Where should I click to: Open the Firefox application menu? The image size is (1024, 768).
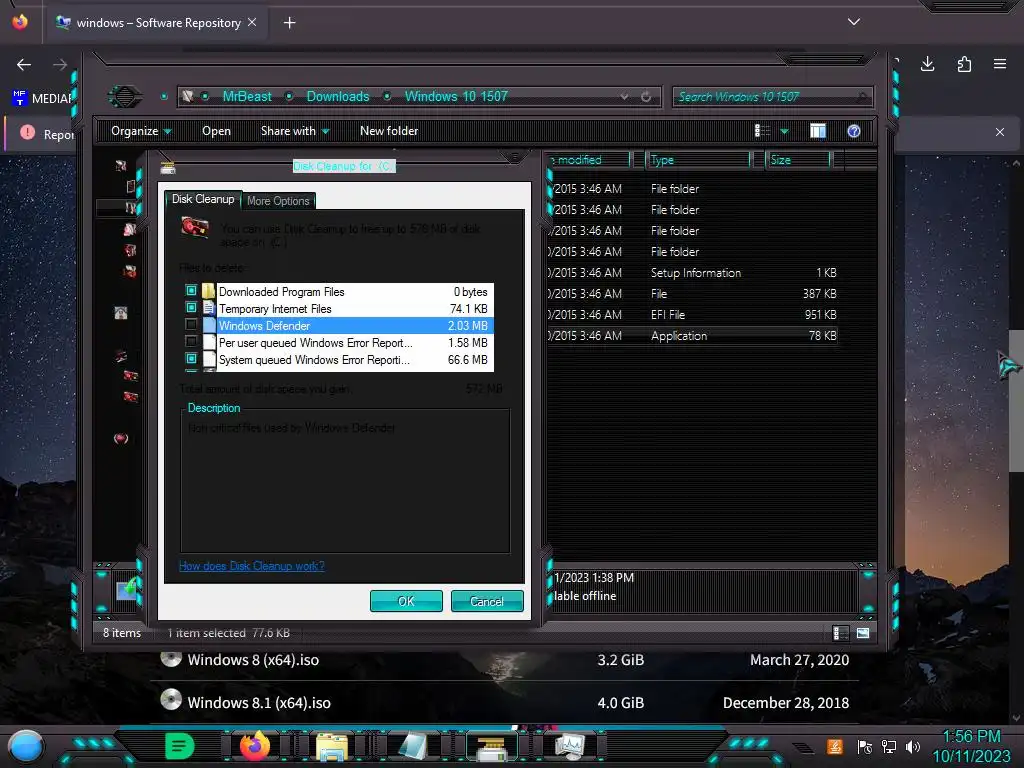coord(1000,64)
